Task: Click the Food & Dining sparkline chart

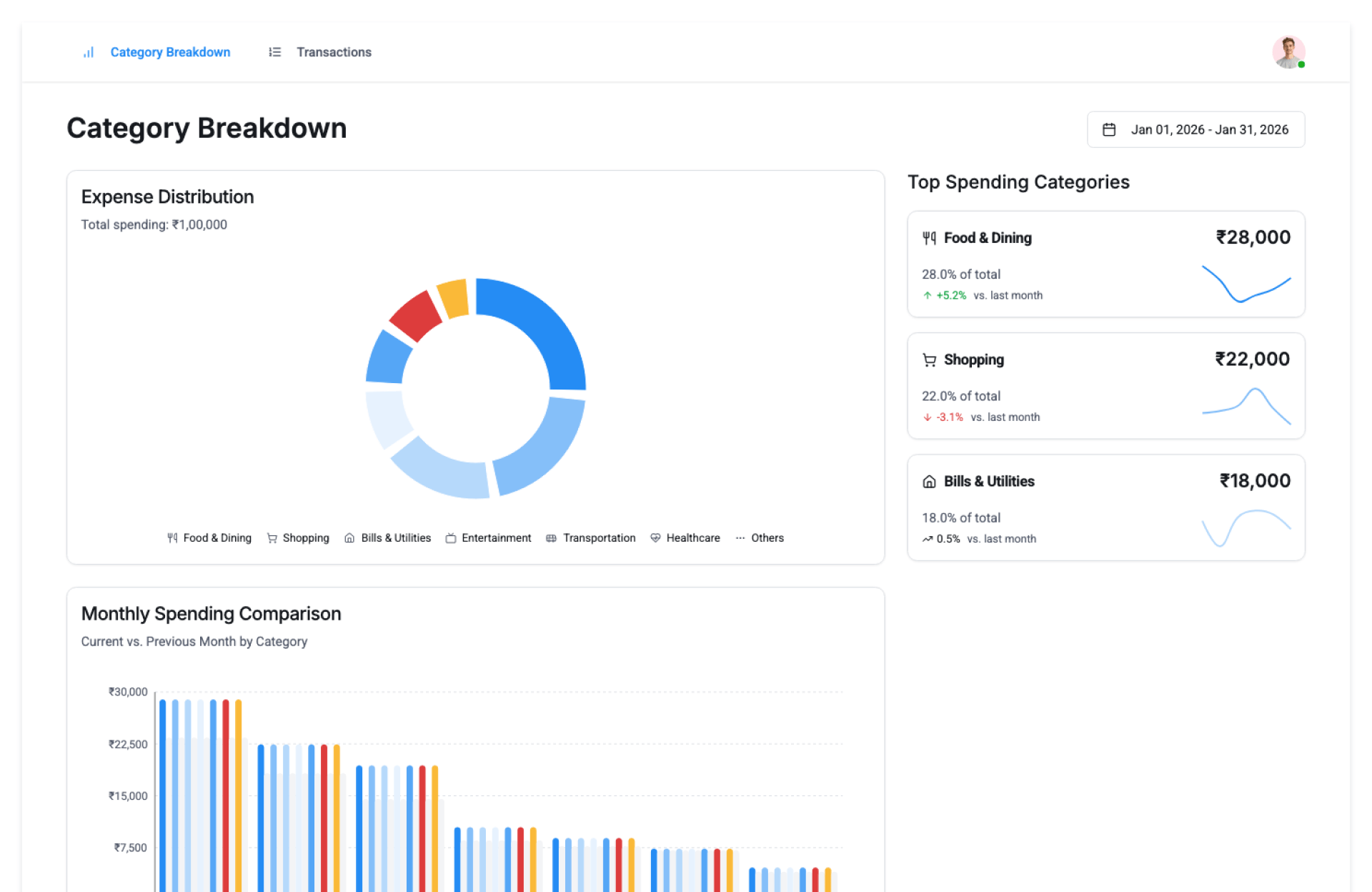Action: point(1246,284)
